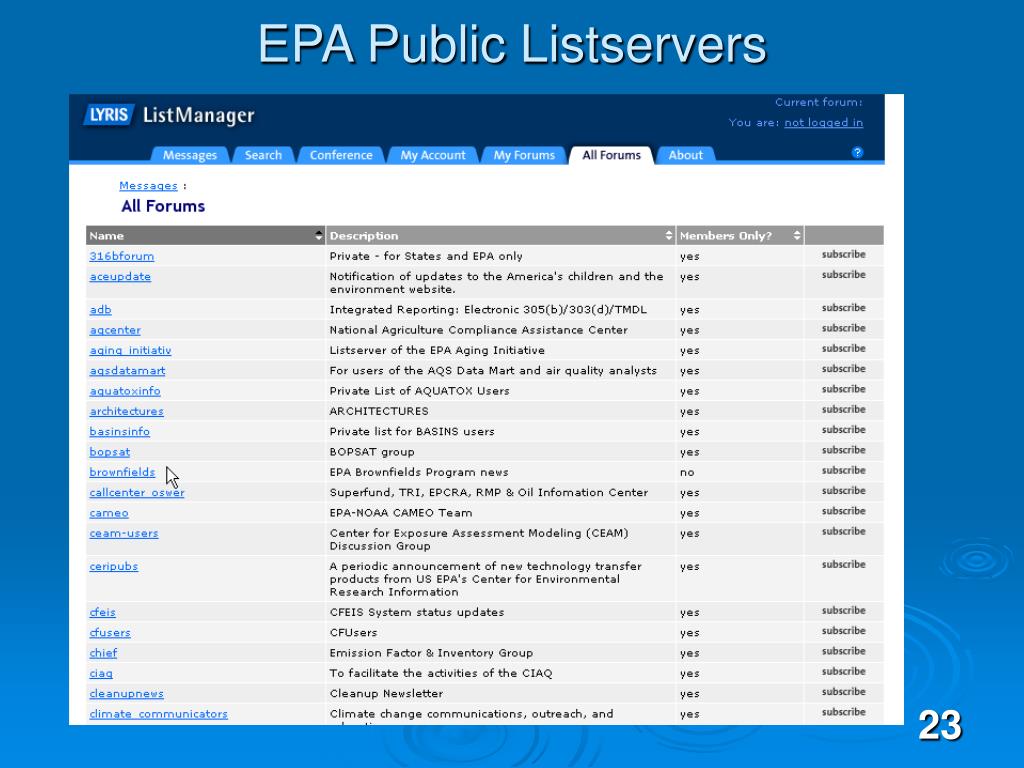Open the Search tab

click(x=263, y=155)
